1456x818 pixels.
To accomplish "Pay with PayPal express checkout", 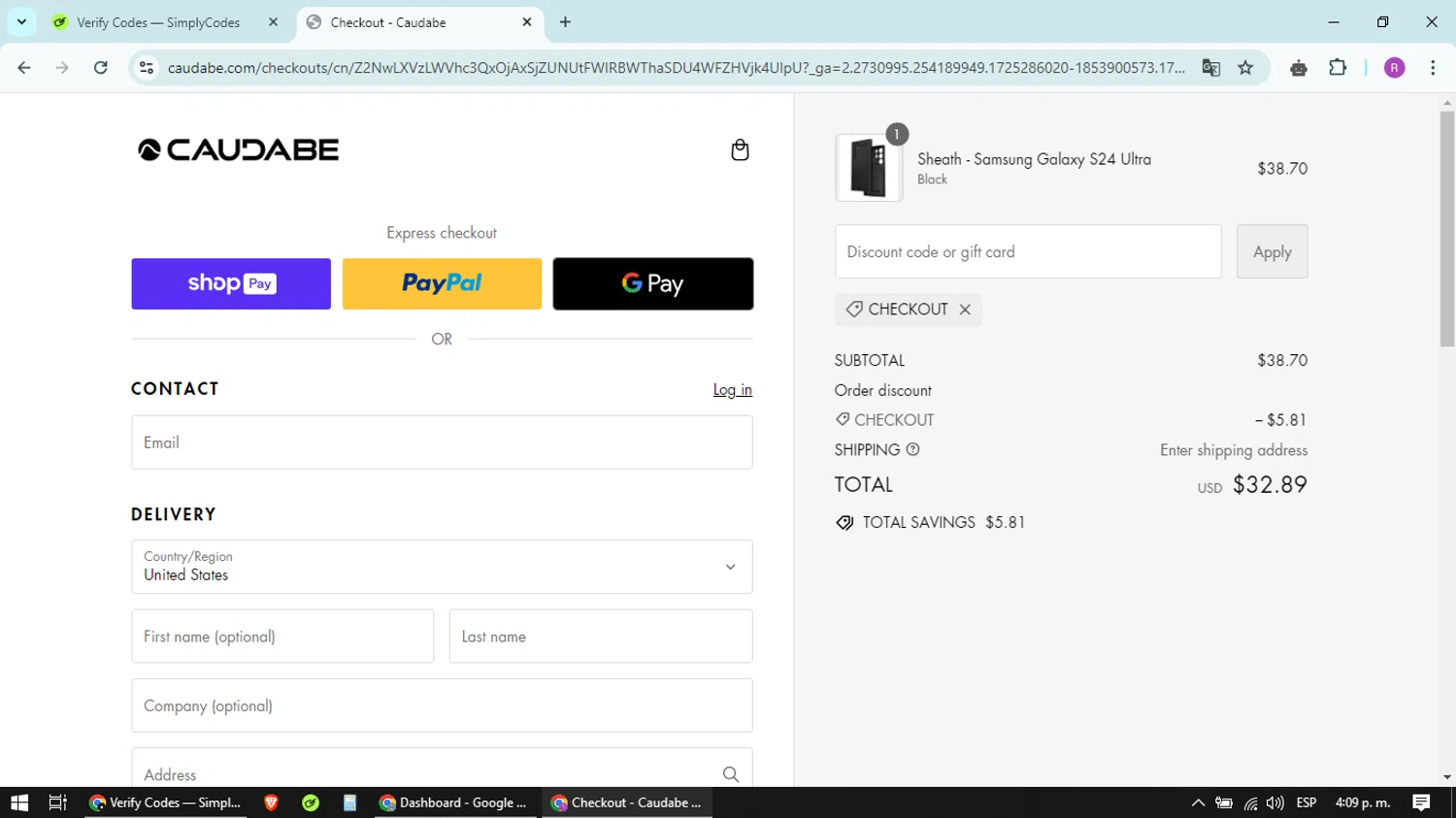I will [442, 283].
